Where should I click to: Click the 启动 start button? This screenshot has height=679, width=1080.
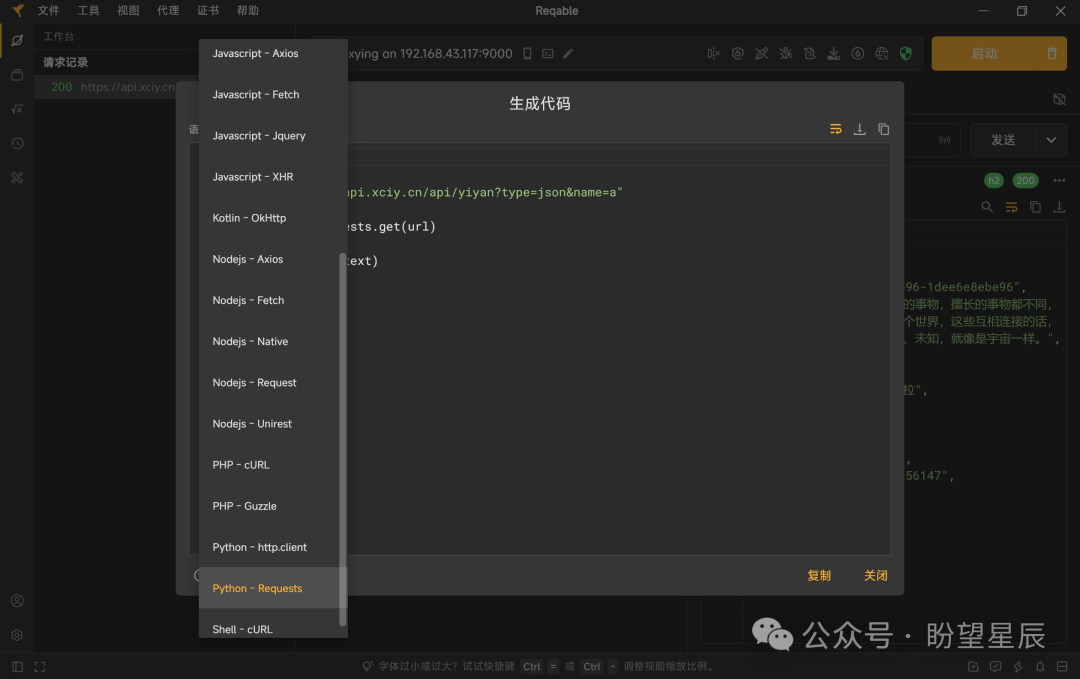[984, 54]
